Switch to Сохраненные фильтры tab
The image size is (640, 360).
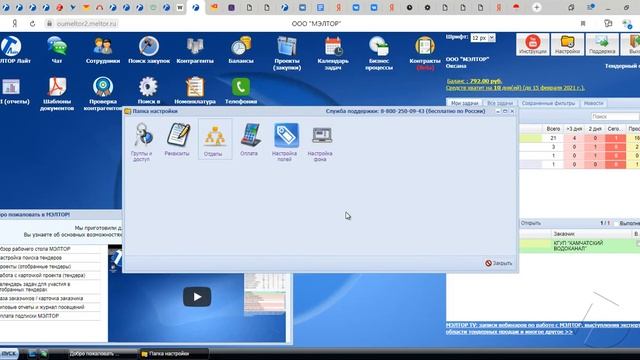548,103
